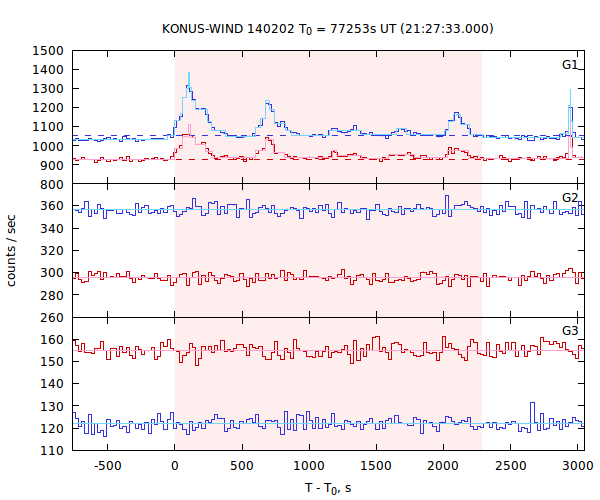Click the y-axis tick label 320
600x500 pixels.
point(52,251)
